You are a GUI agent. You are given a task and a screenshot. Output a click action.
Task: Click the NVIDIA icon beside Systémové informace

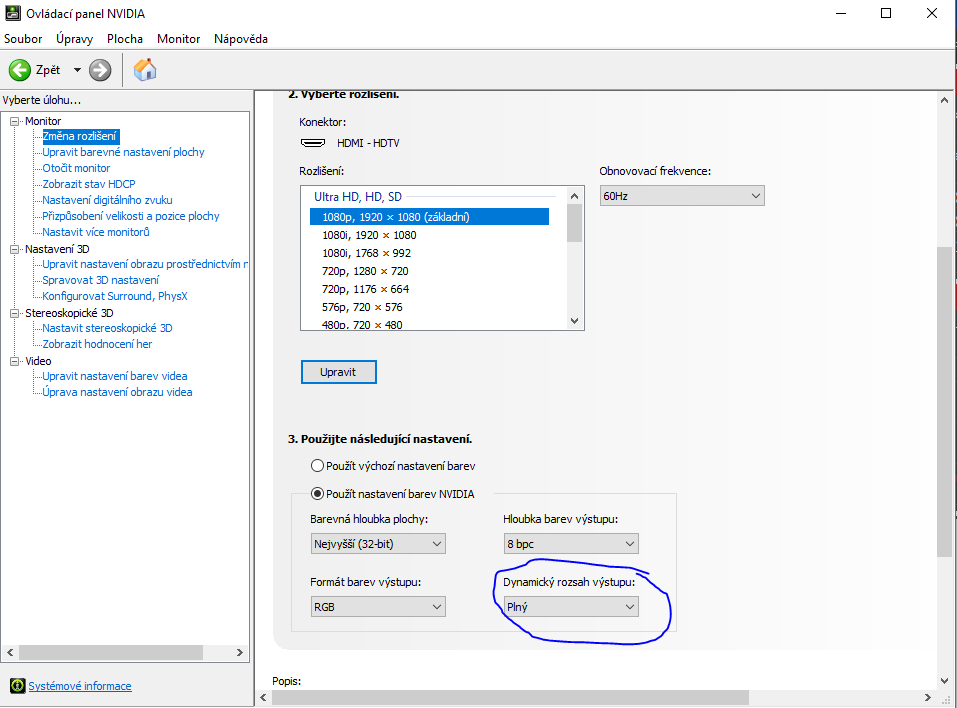point(18,685)
